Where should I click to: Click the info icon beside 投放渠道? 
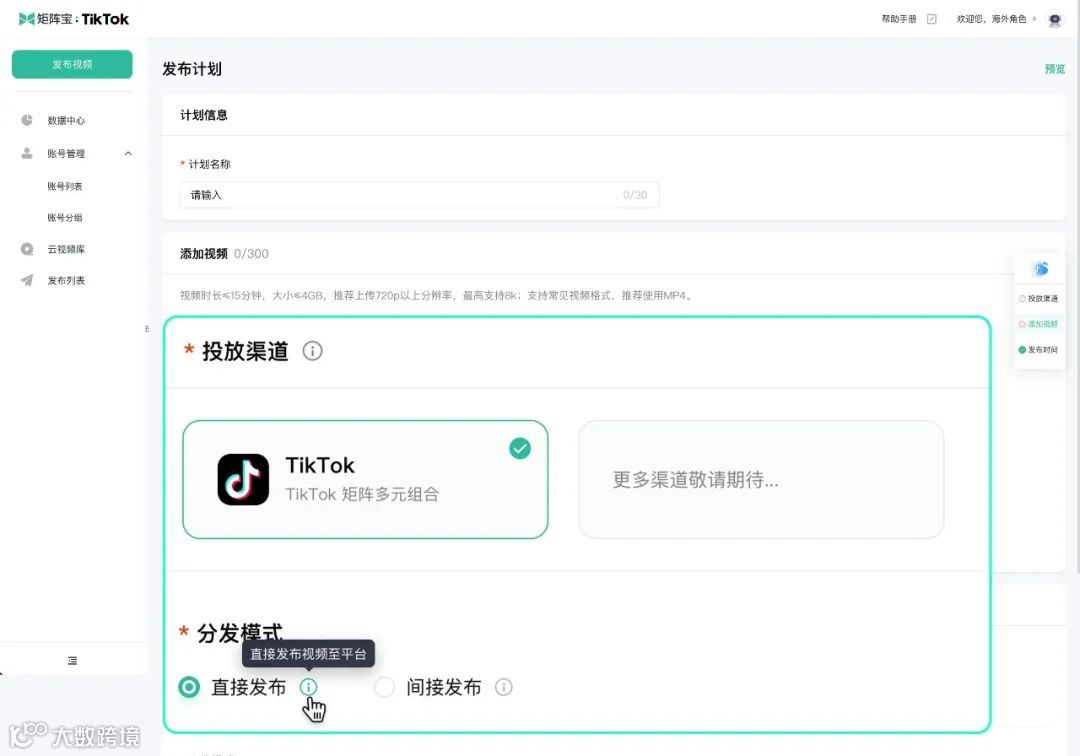click(x=312, y=350)
